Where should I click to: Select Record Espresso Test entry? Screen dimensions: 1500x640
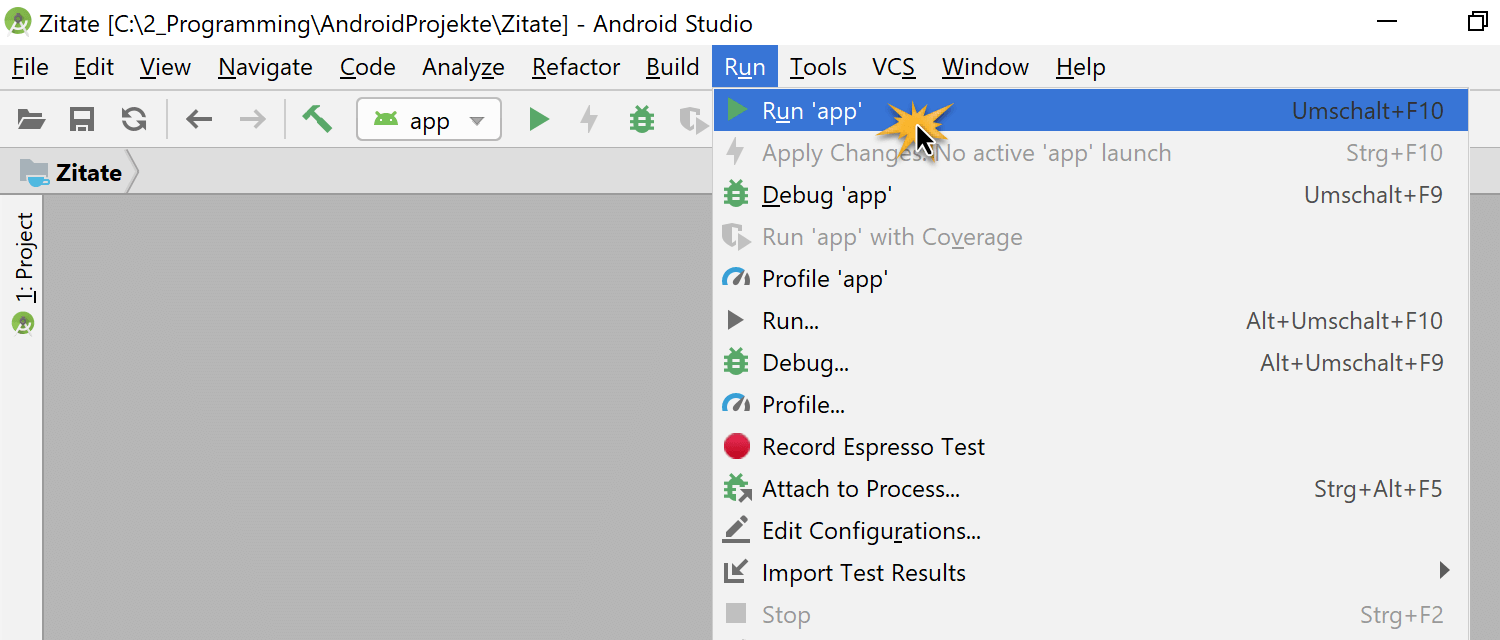click(x=1090, y=447)
